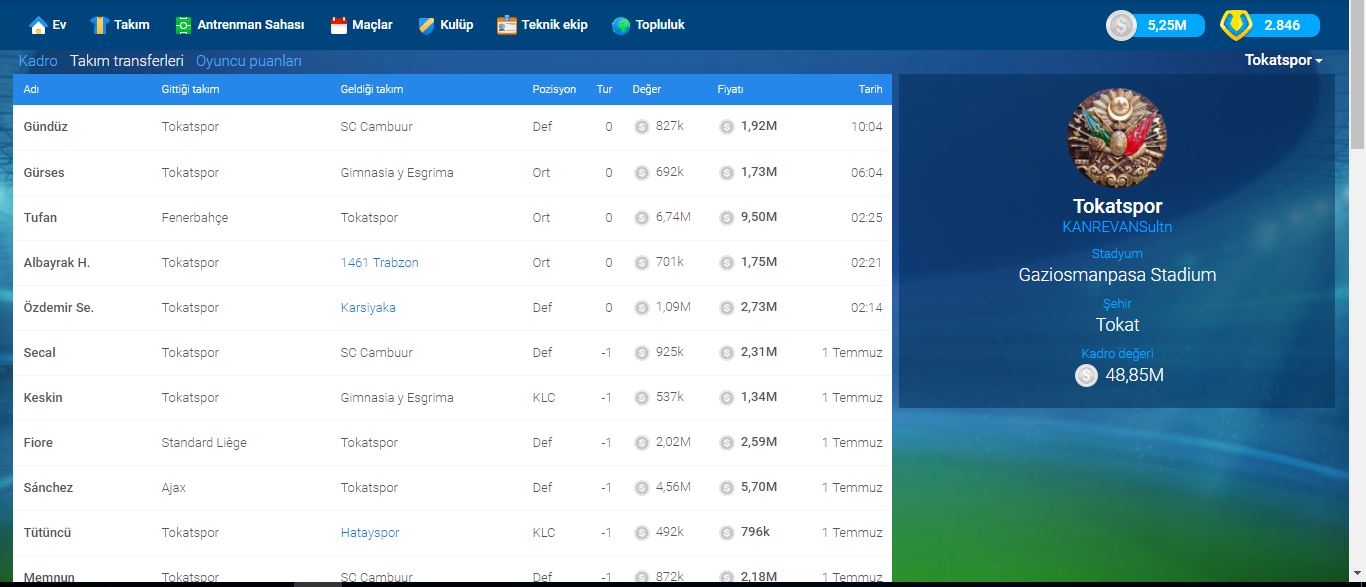Image resolution: width=1366 pixels, height=587 pixels.
Task: Click the shield icon beside Kulüp
Action: tap(426, 25)
